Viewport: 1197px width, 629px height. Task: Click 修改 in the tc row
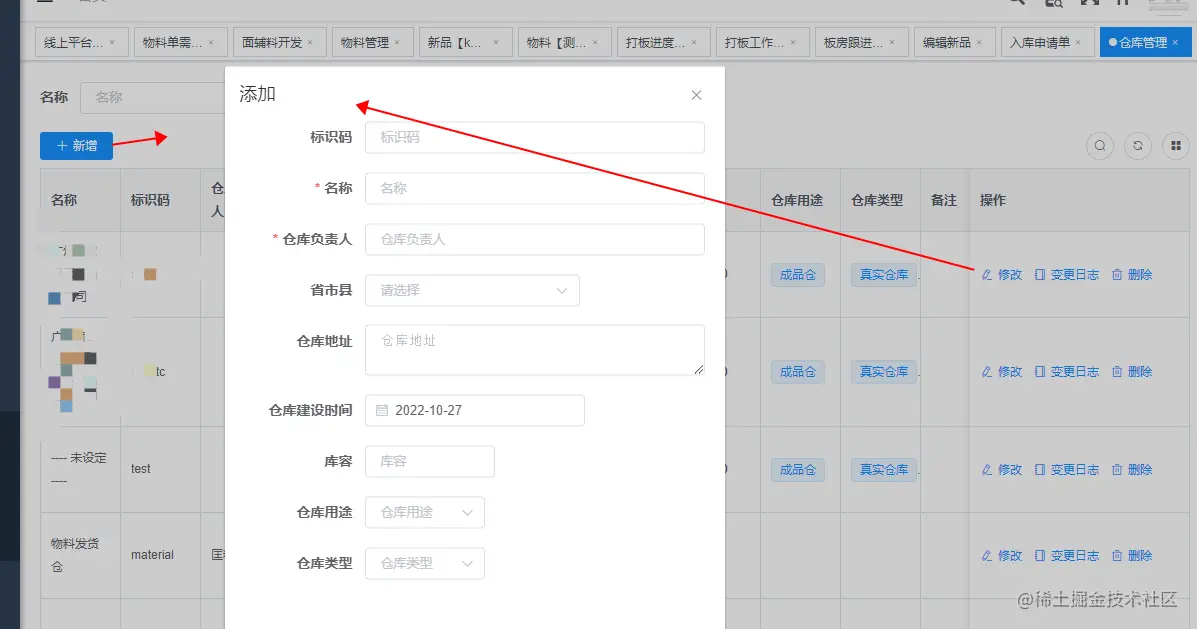click(1002, 372)
